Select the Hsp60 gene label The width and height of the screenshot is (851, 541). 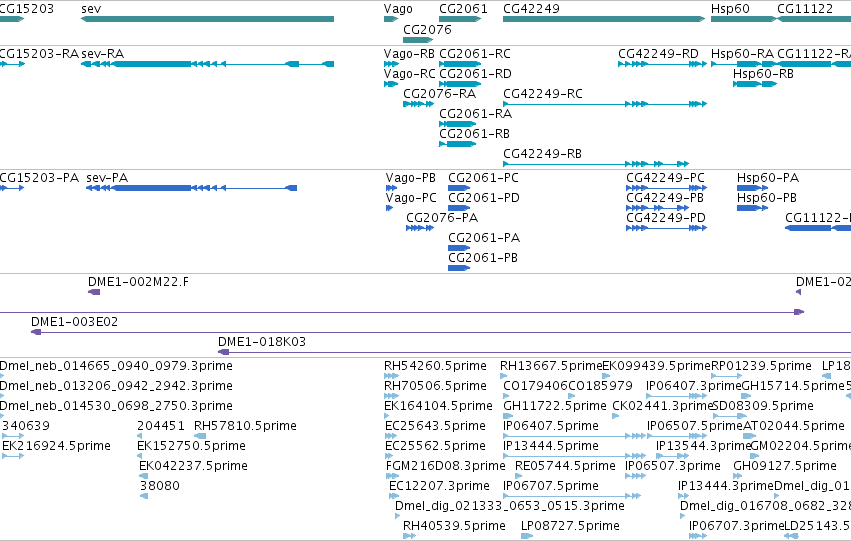pos(730,9)
